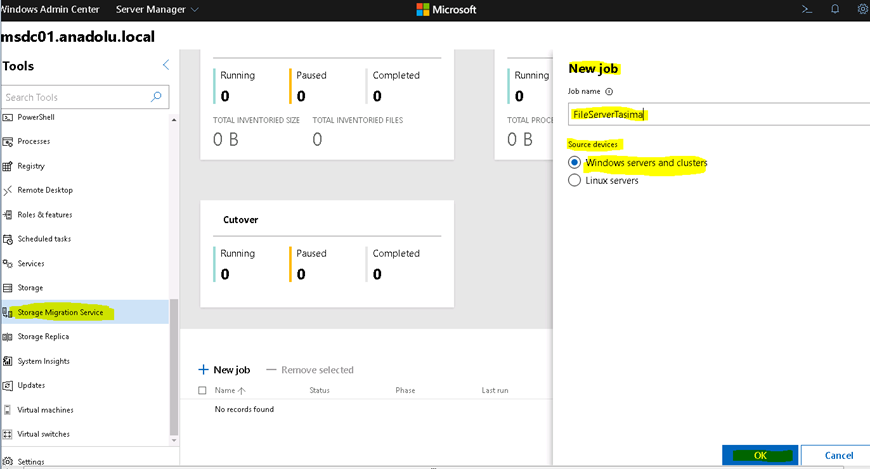This screenshot has height=469, width=870.
Task: Open the settings gear in top bar
Action: (x=863, y=9)
